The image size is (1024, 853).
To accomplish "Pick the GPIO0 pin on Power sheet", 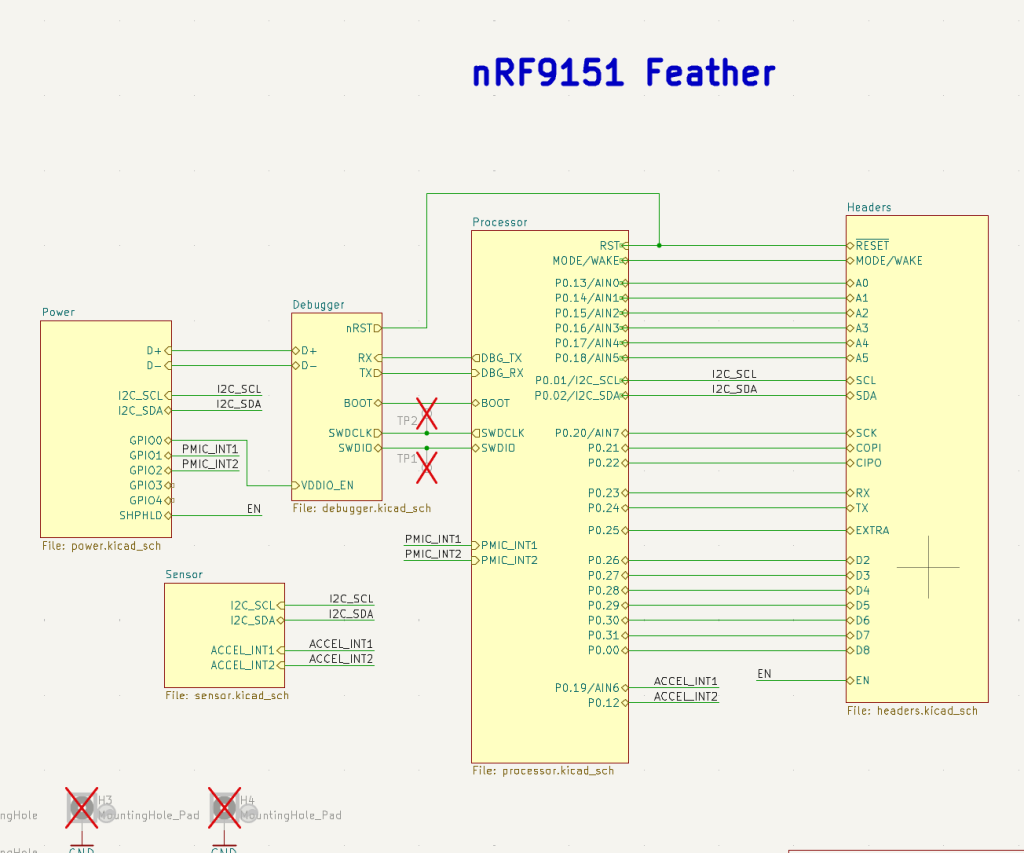I will (150, 440).
